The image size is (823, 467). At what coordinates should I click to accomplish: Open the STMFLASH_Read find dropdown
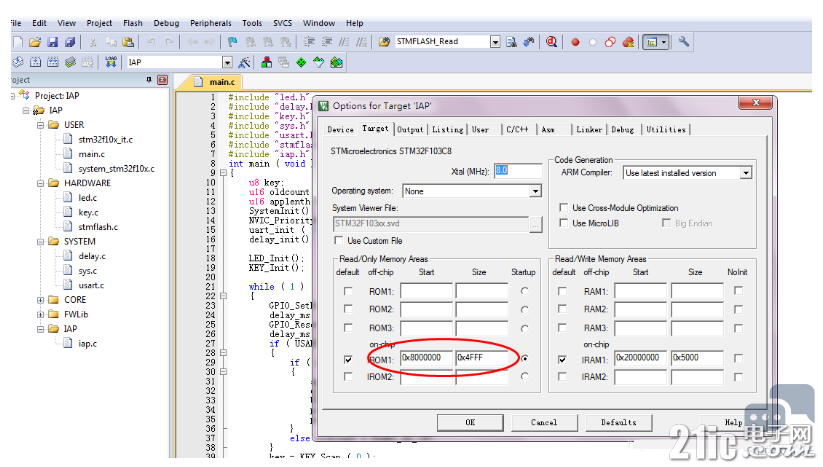click(x=495, y=42)
